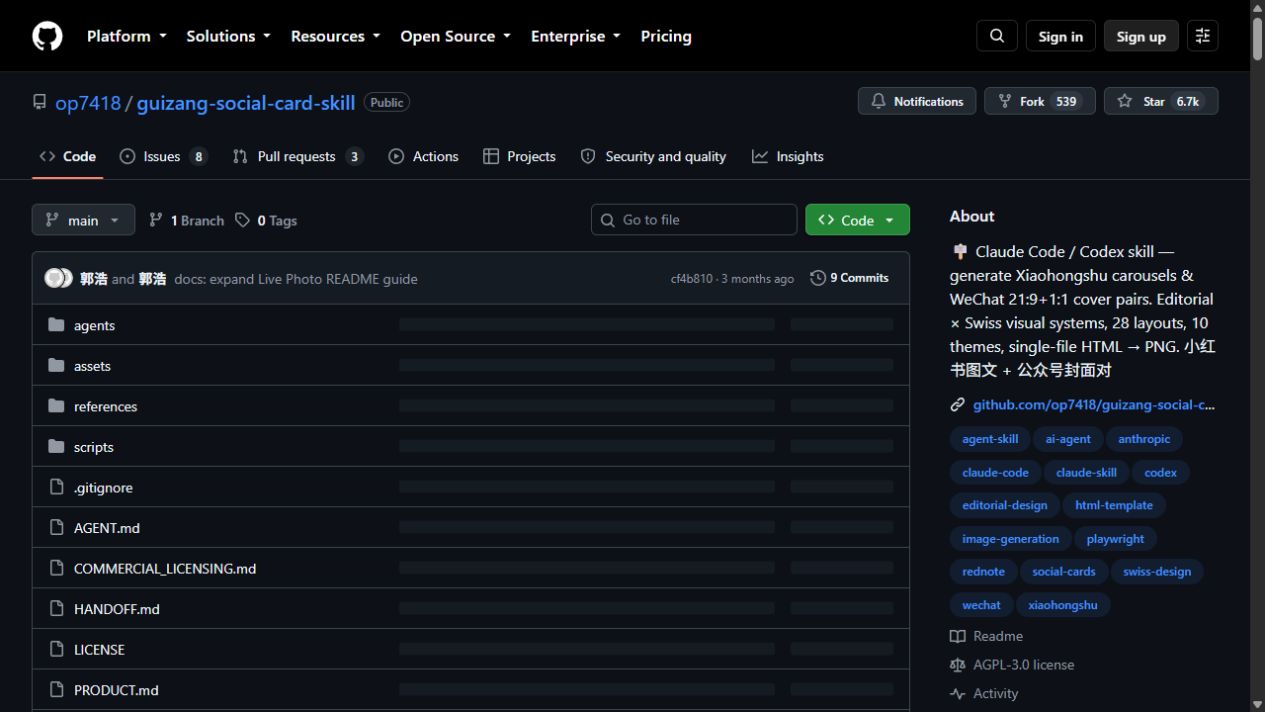Screen dimensions: 1265x712
Task: Click the 539 fork count
Action: [x=1067, y=101]
